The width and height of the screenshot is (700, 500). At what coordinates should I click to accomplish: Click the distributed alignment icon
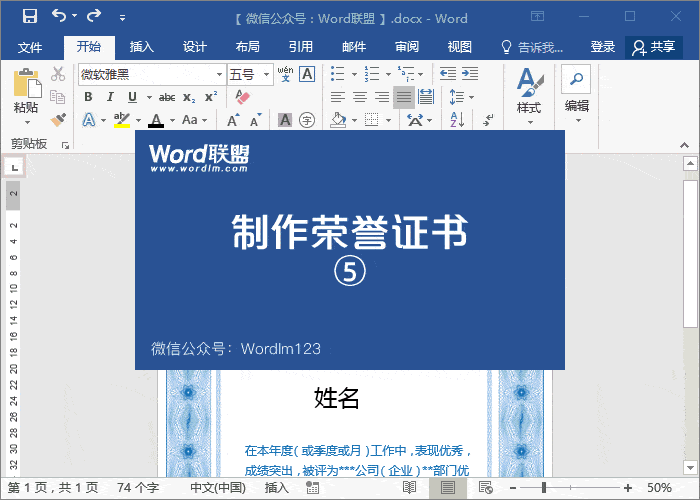click(426, 97)
